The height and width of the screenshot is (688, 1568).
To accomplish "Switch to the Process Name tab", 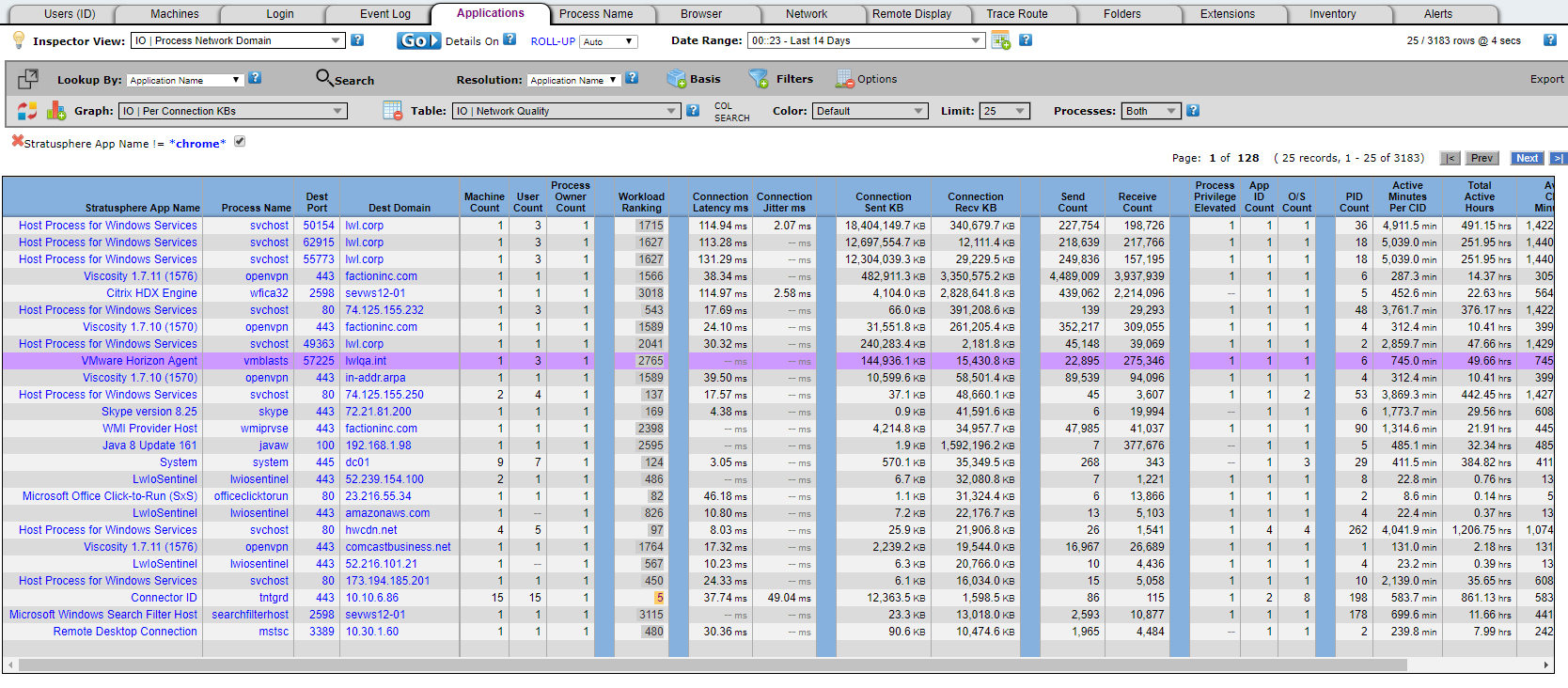I will tap(596, 14).
